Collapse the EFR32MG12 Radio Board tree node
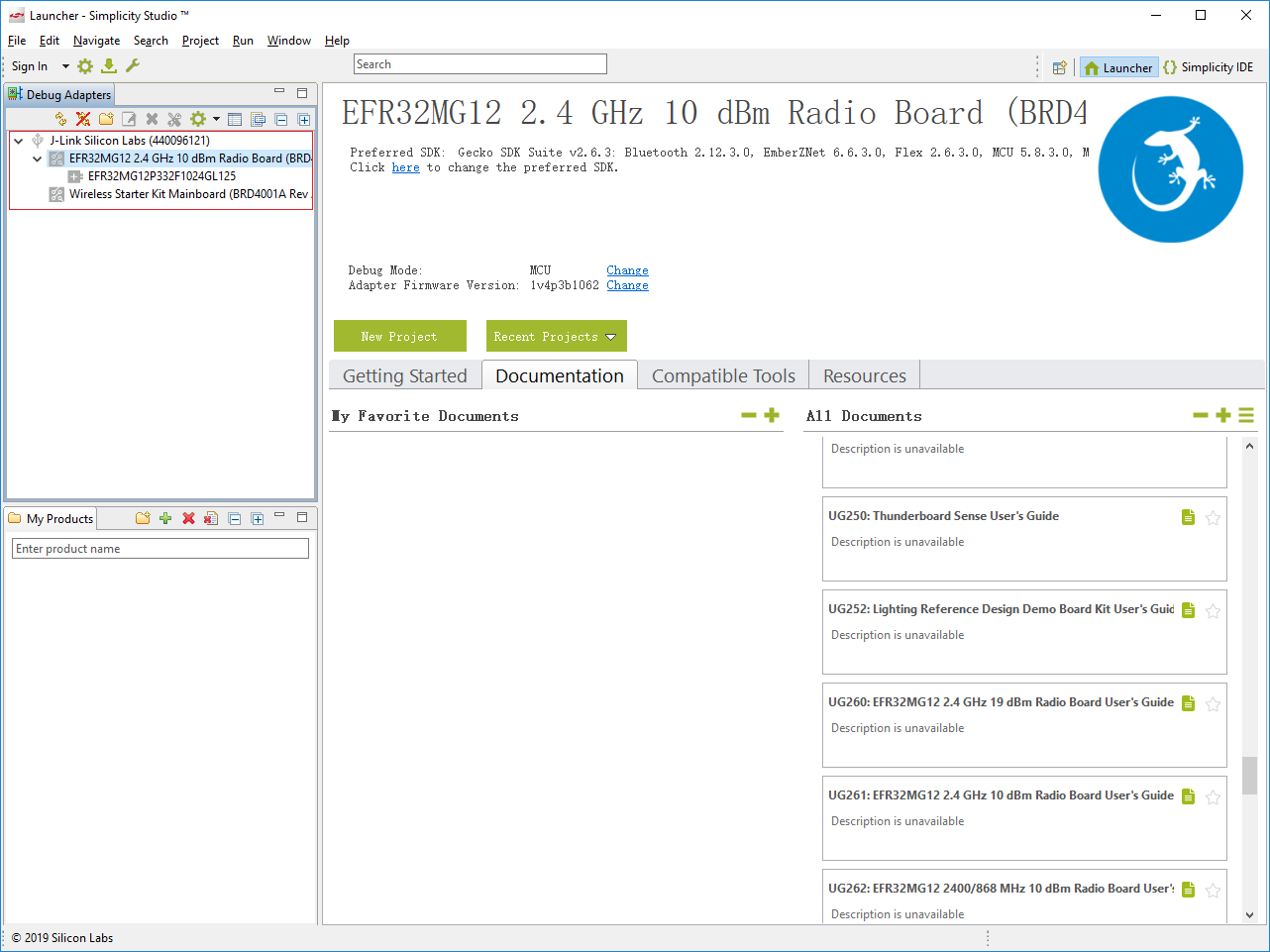 point(38,159)
